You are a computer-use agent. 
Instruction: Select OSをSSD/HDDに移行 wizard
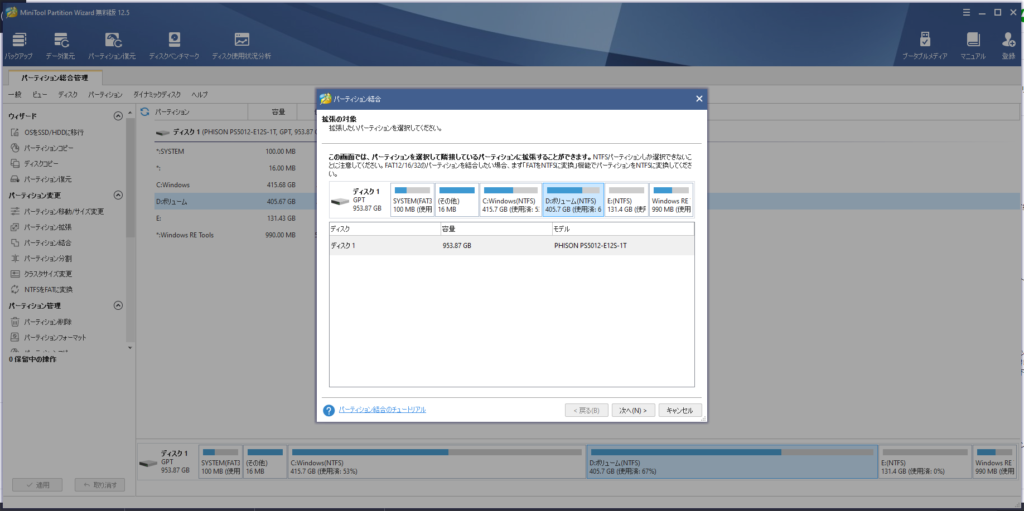(x=48, y=132)
